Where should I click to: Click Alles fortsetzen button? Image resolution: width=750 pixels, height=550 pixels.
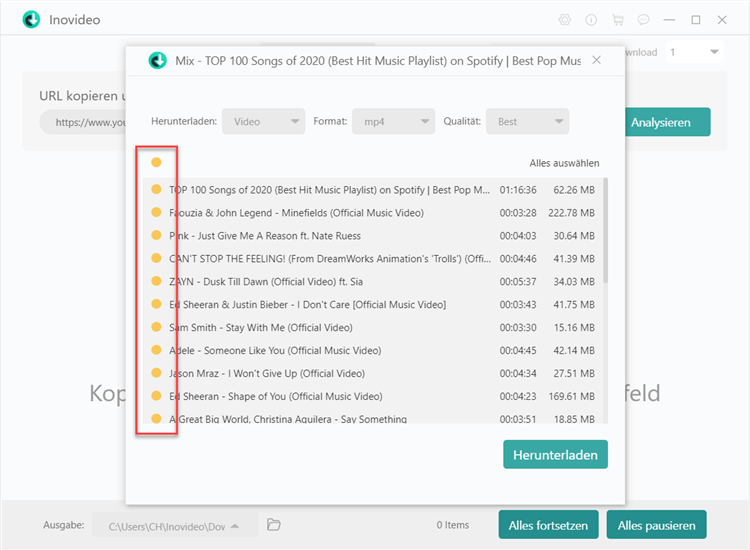click(548, 525)
